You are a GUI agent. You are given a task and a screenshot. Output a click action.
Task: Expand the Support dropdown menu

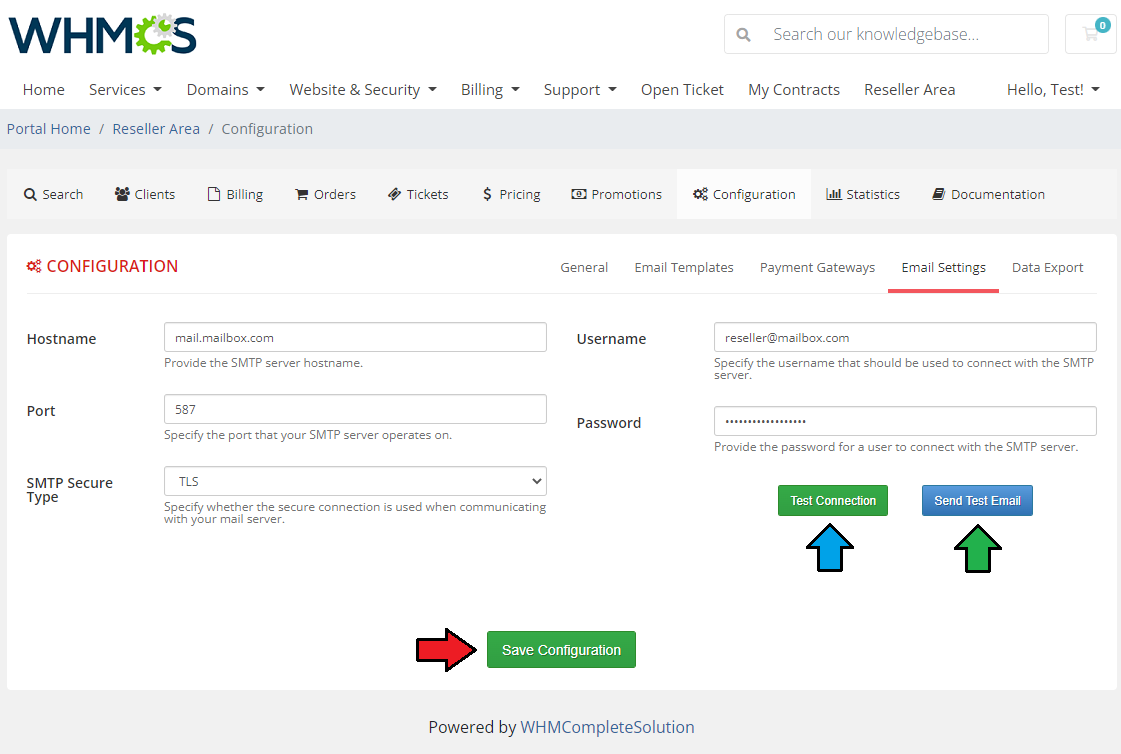[x=580, y=90]
